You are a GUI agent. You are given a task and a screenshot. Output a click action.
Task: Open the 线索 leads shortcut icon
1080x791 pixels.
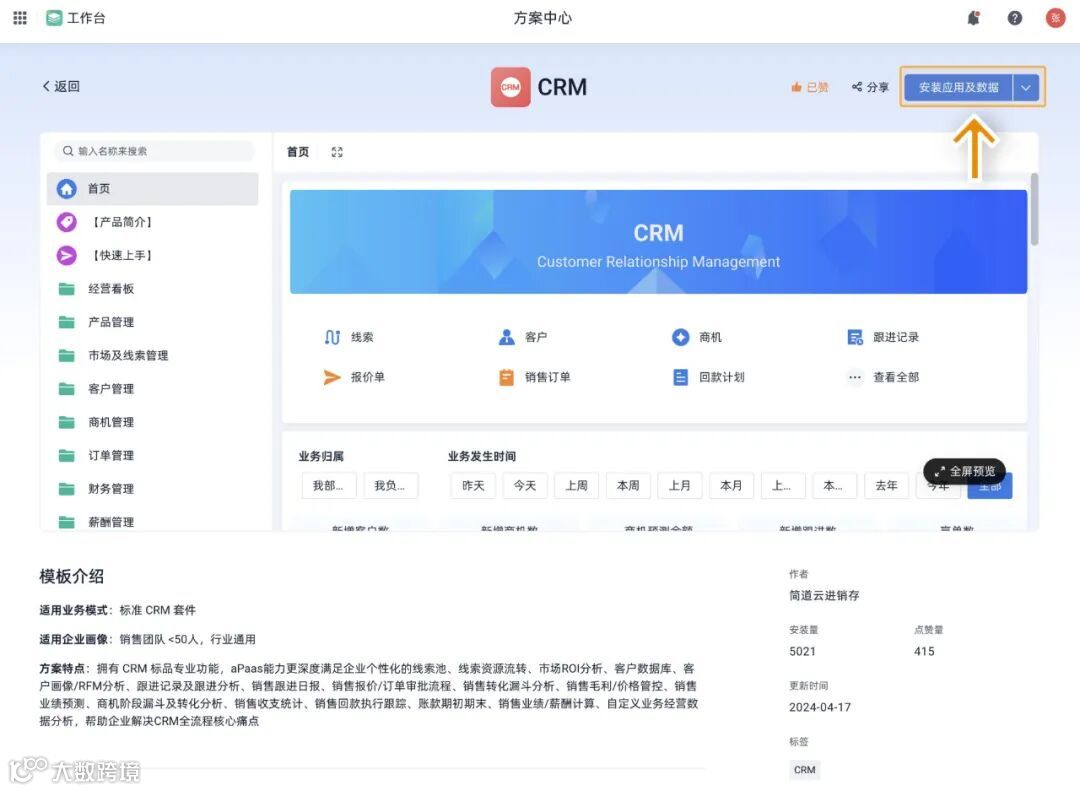332,337
